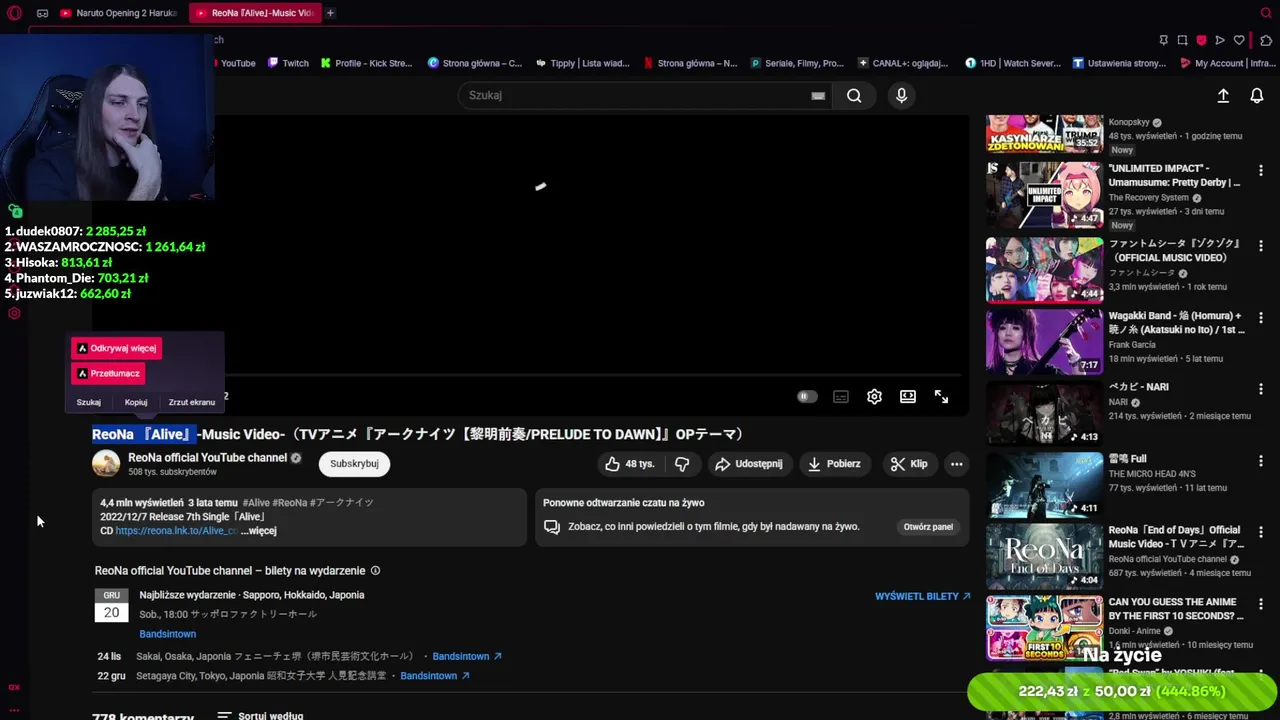Toggle the video autoplay switch
1280x720 pixels.
point(807,396)
